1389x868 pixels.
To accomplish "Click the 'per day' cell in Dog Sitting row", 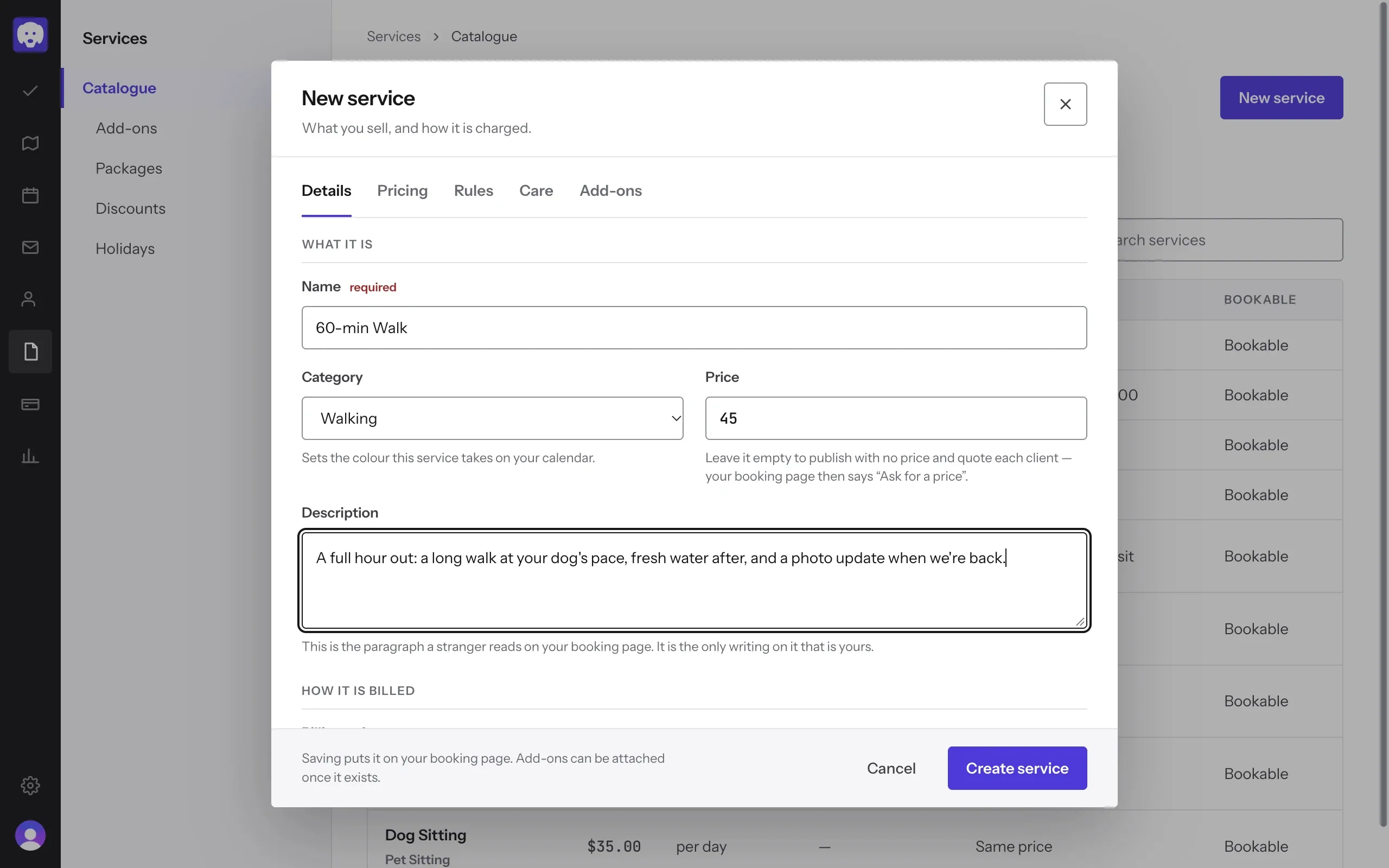I will [x=701, y=846].
